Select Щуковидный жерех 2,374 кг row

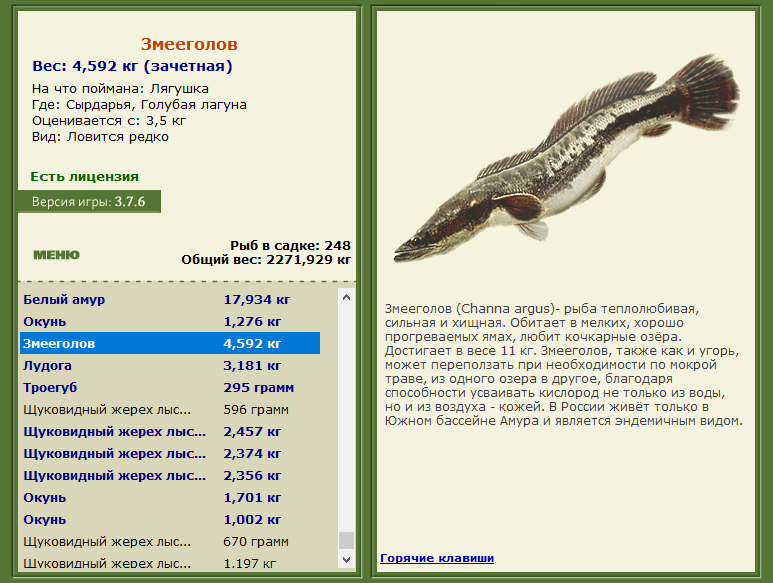[170, 454]
